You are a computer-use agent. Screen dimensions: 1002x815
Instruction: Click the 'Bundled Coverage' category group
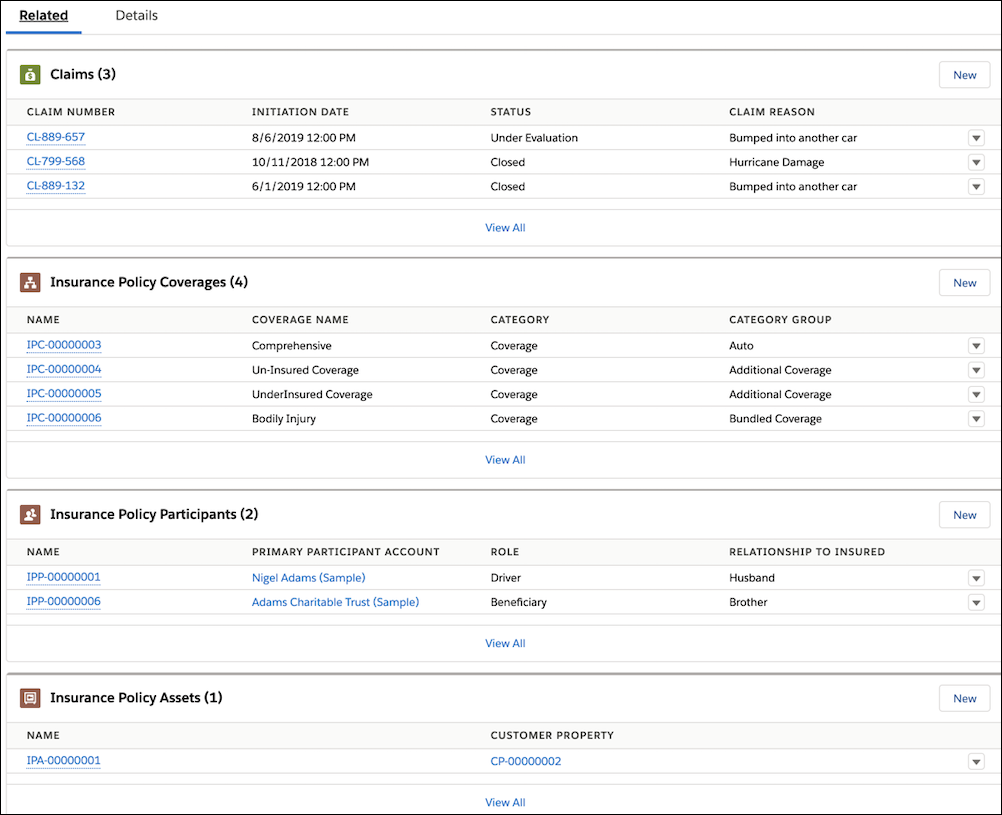tap(775, 419)
